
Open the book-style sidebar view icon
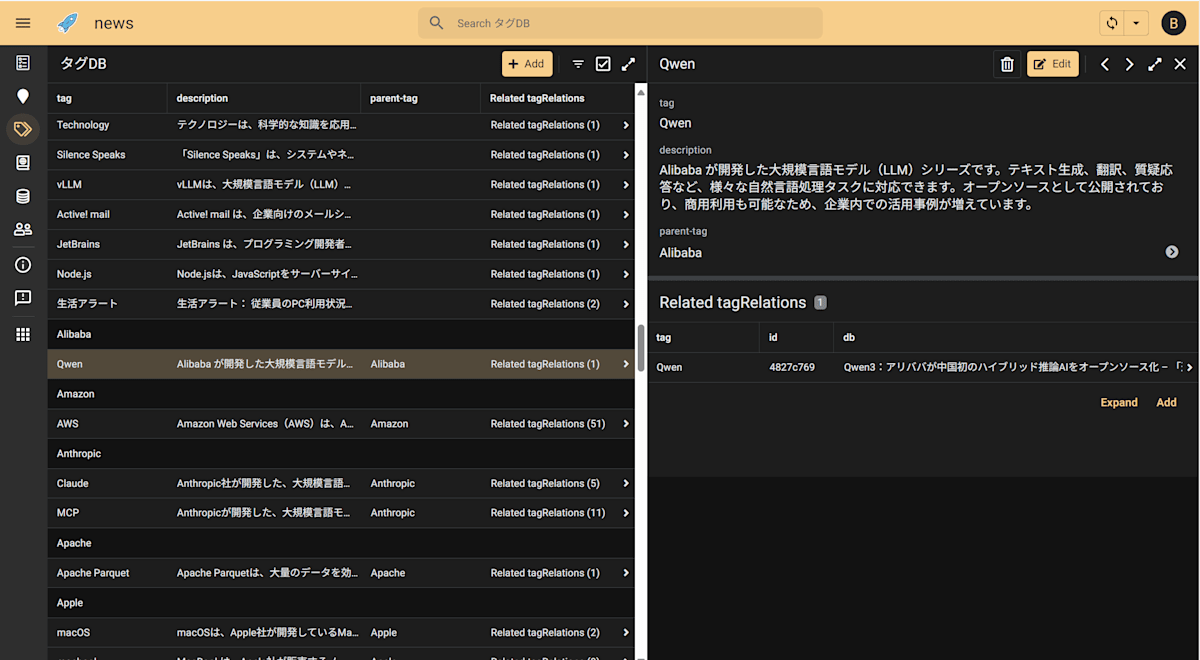pyautogui.click(x=23, y=162)
